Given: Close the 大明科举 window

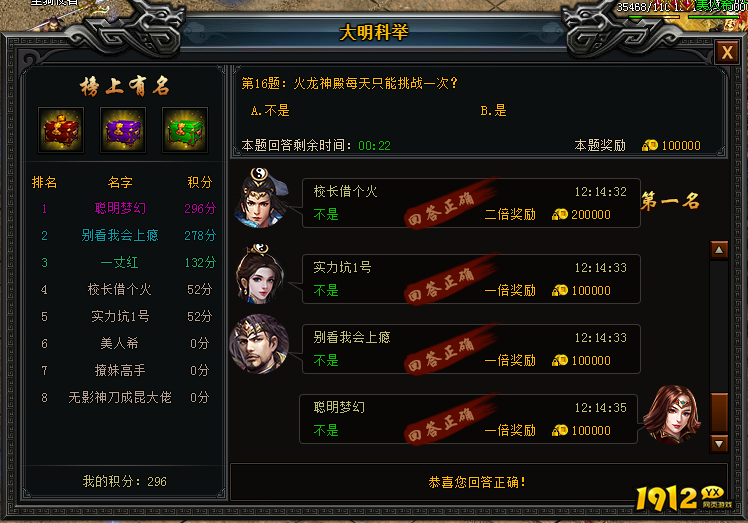Looking at the screenshot, I should [727, 52].
